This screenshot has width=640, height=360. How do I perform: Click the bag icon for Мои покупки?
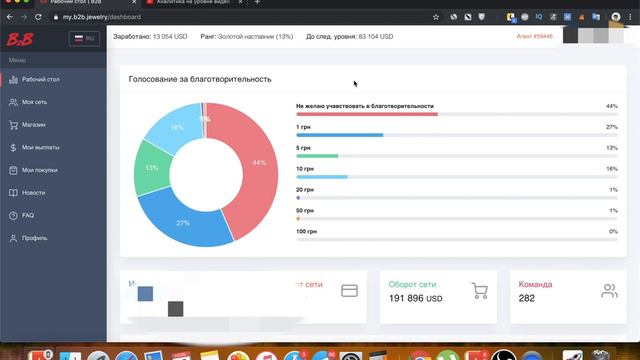click(x=13, y=170)
